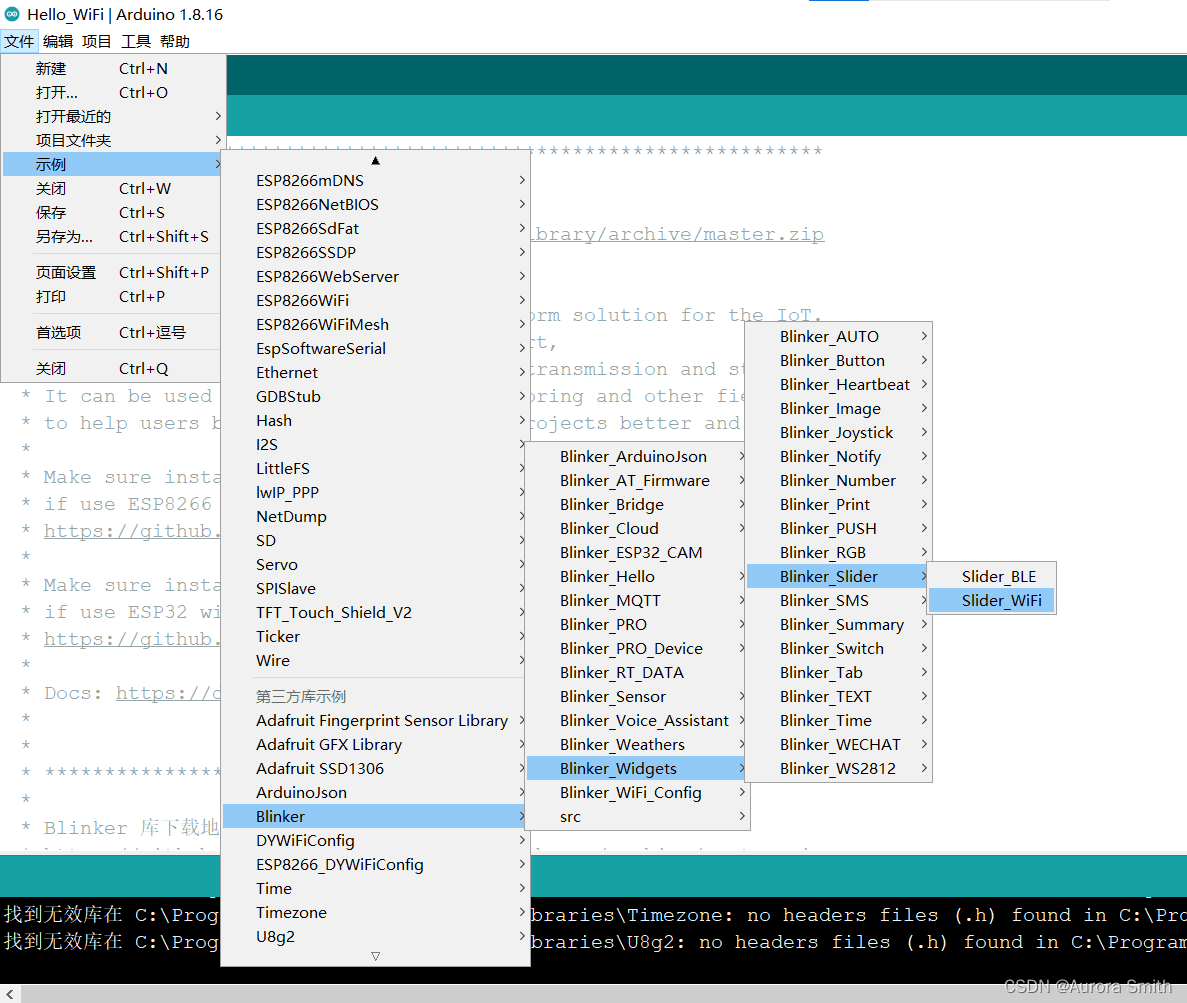Viewport: 1187px width, 1003px height.
Task: Click the Docs https link in editor
Action: coord(168,693)
